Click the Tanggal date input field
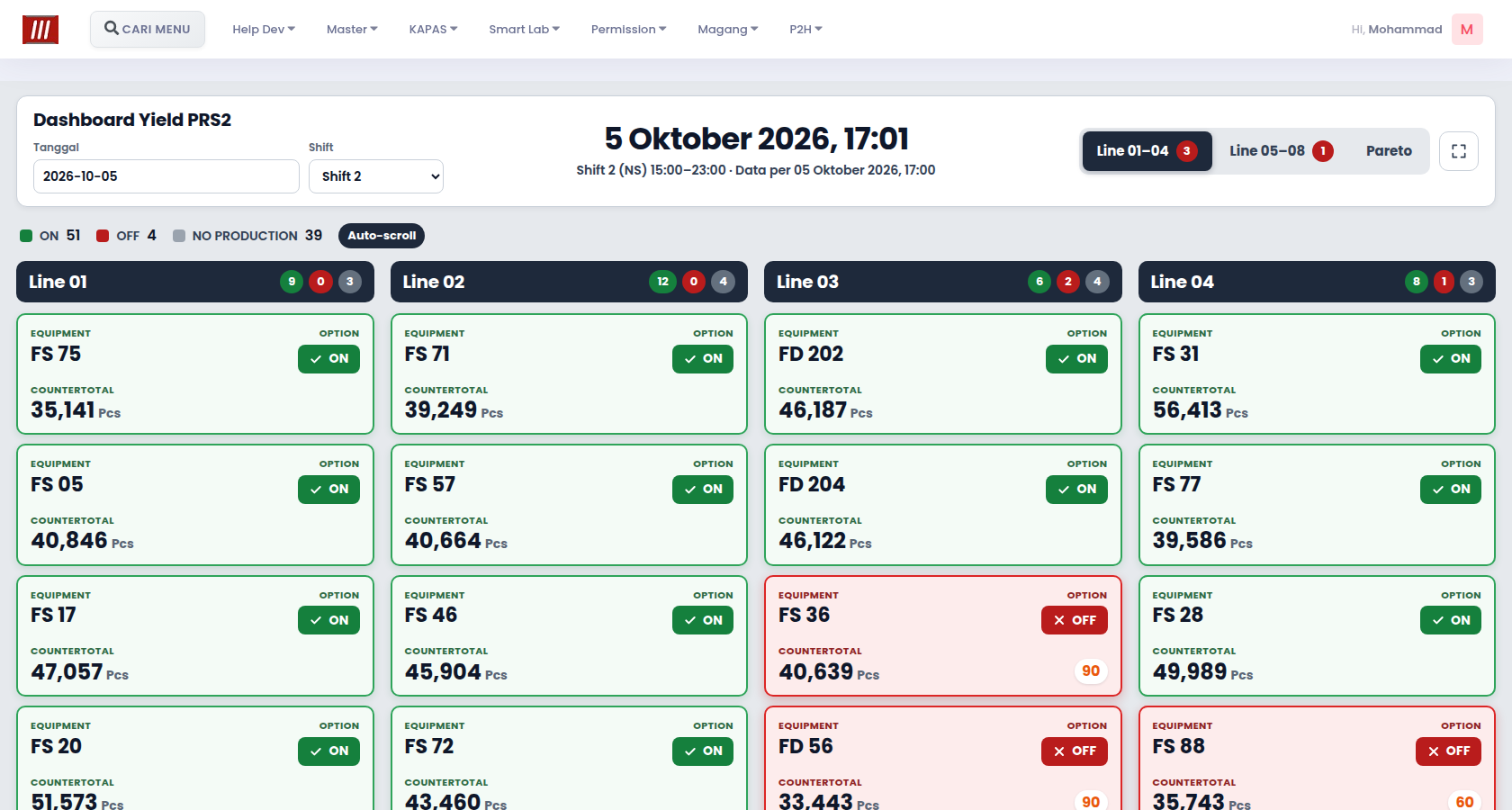This screenshot has width=1512, height=810. (166, 176)
